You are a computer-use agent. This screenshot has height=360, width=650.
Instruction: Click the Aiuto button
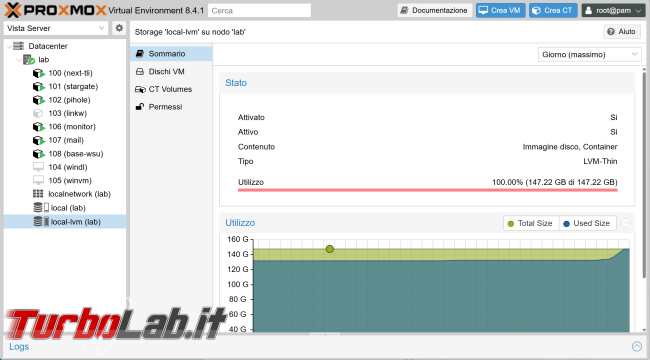(622, 32)
